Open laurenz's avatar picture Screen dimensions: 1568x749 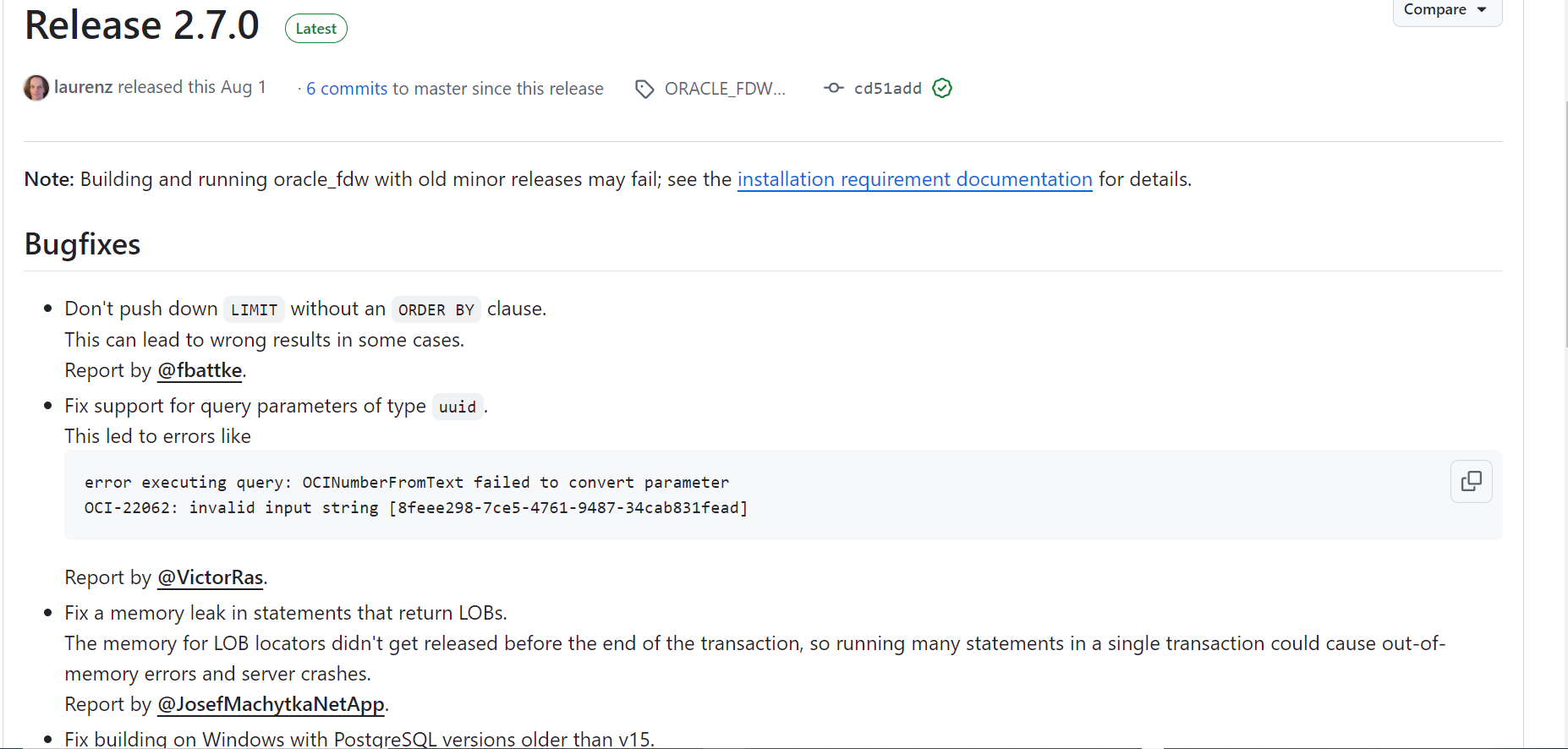pyautogui.click(x=36, y=88)
